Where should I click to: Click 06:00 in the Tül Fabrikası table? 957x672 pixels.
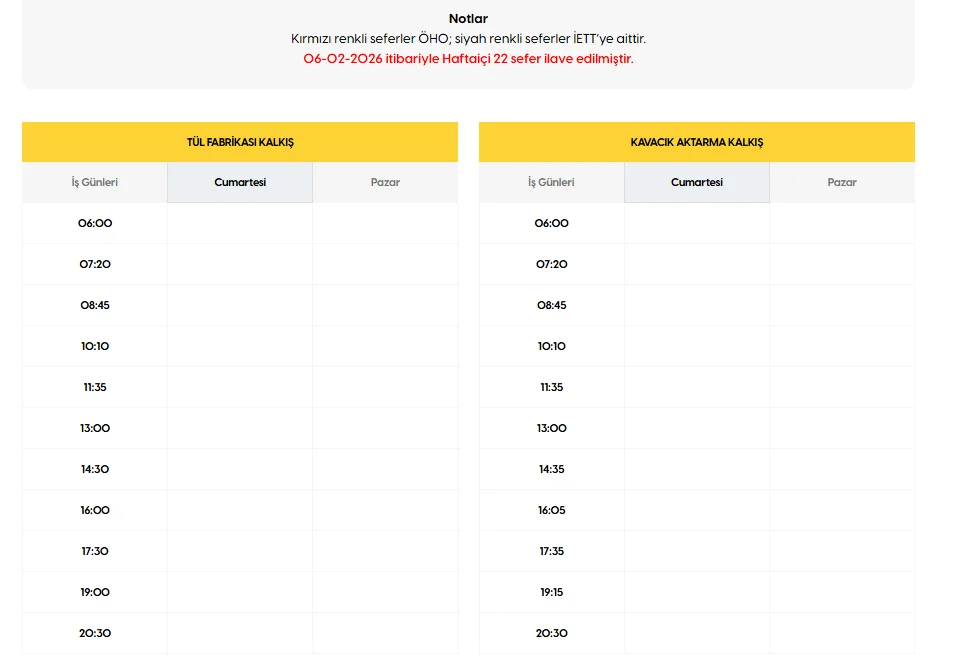(95, 223)
